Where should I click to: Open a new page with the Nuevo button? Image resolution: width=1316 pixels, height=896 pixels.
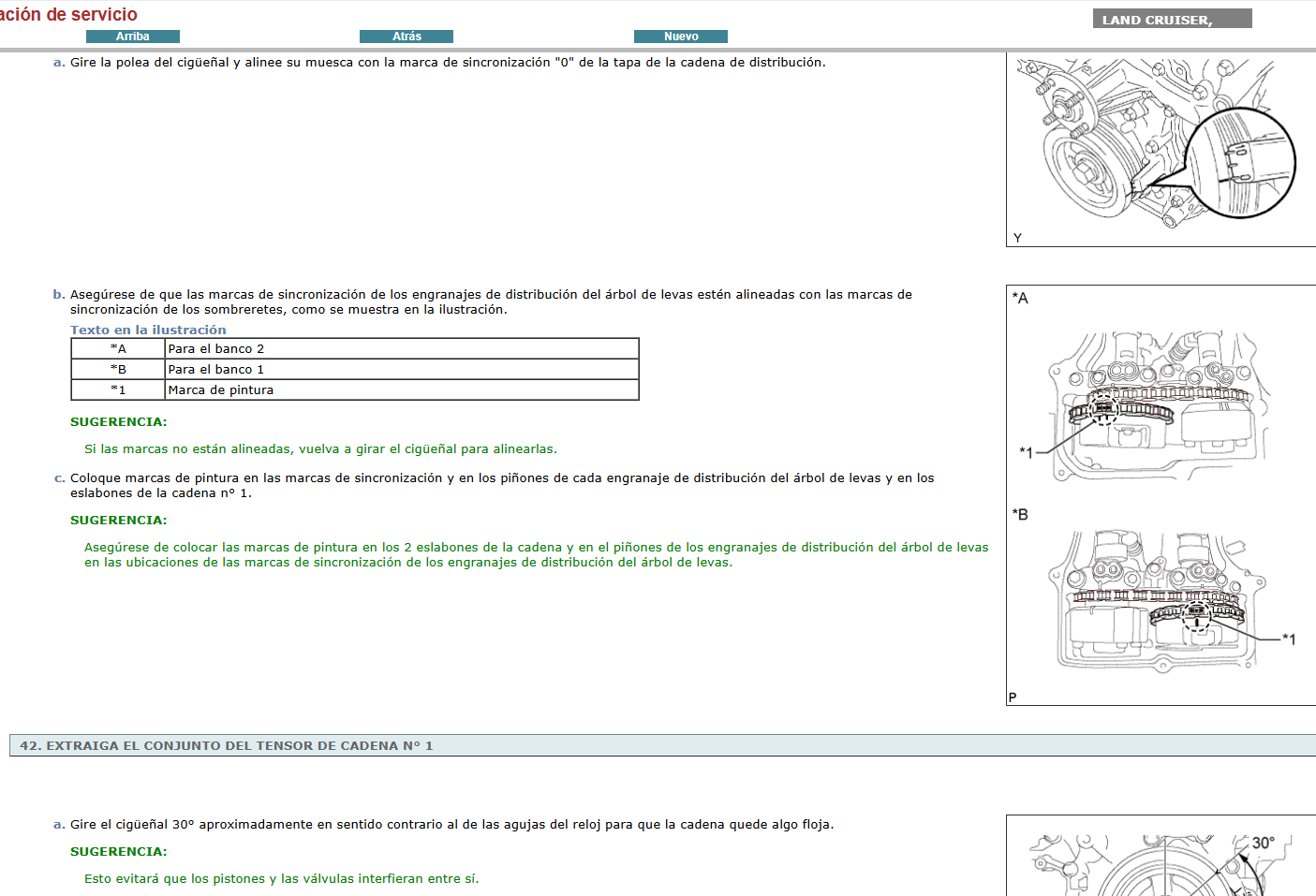681,36
